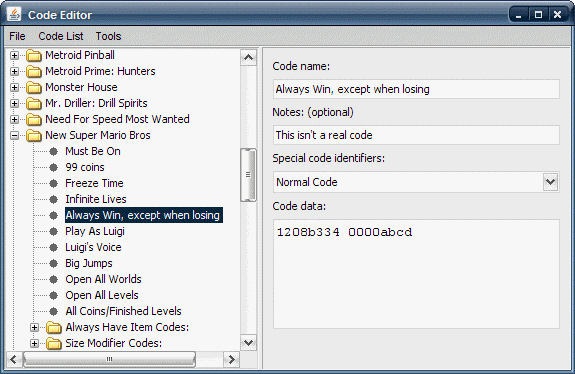This screenshot has height=374, width=575.
Task: Open the File menu
Action: tap(17, 36)
